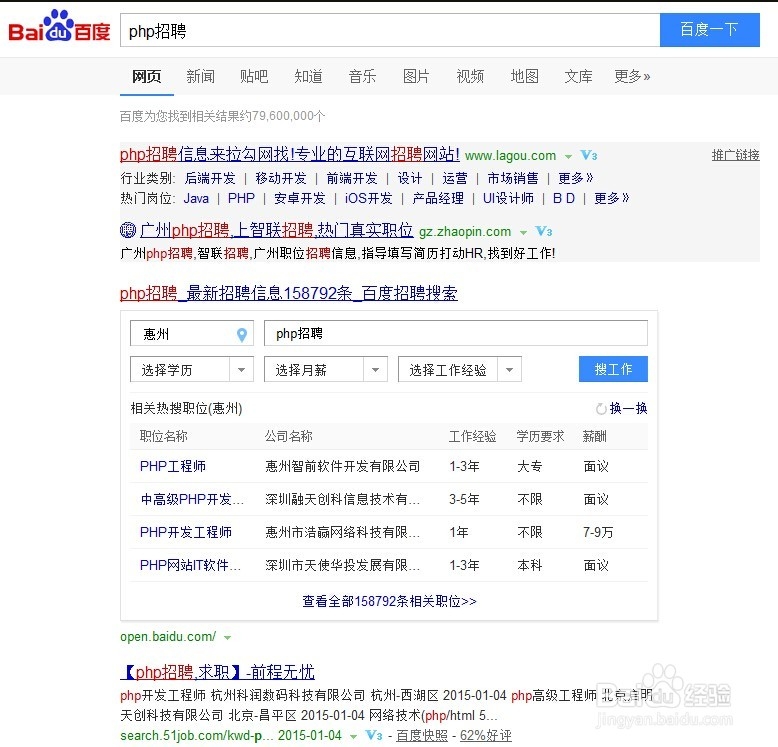Open the PHP开发工程师 job listing
Image resolution: width=778 pixels, height=747 pixels.
coord(186,532)
